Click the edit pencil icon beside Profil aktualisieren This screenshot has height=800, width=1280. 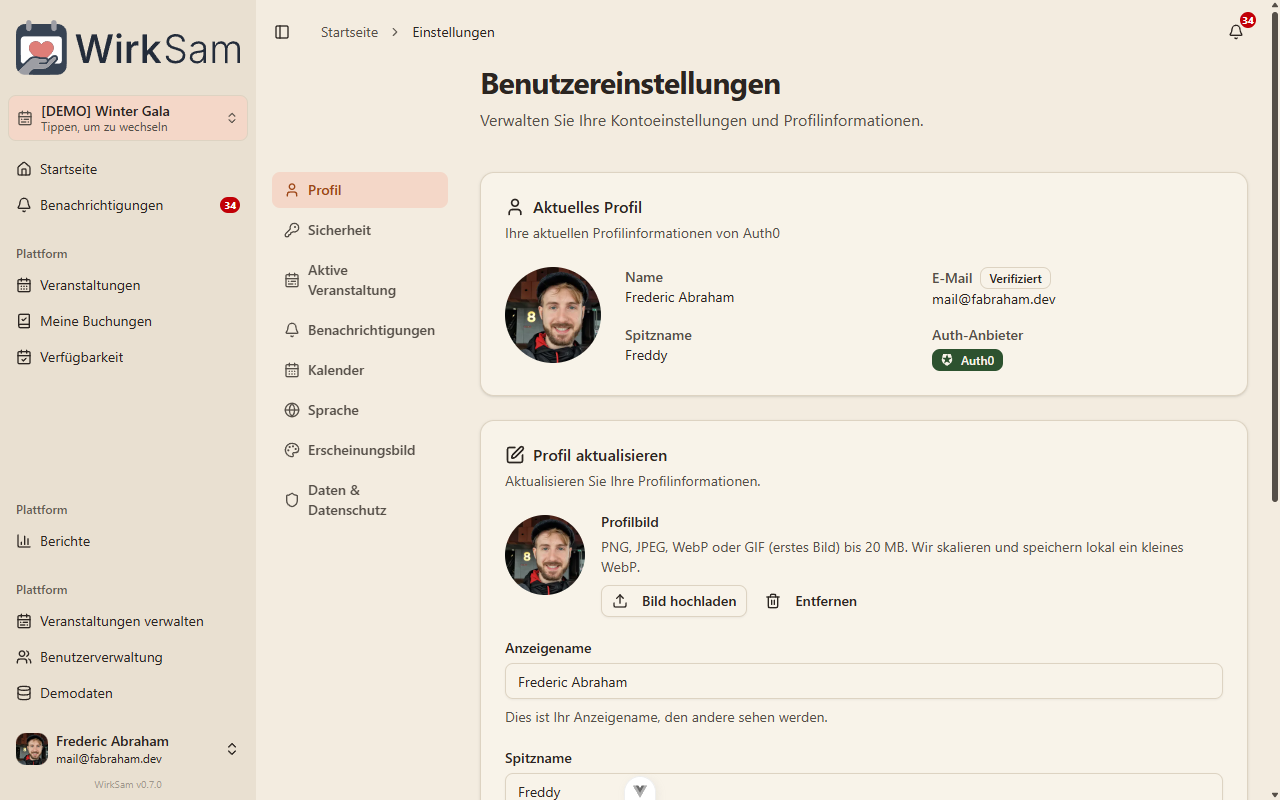tap(515, 455)
